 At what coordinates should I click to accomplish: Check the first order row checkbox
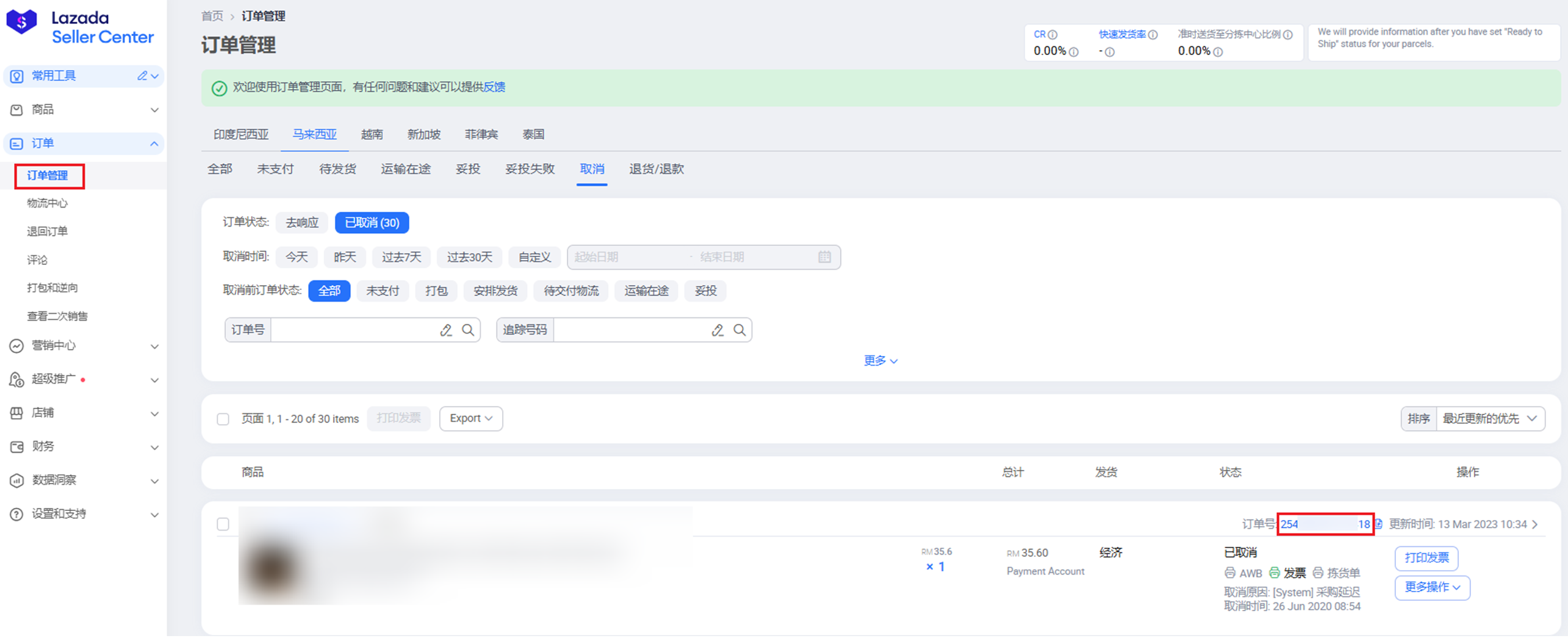[x=223, y=524]
